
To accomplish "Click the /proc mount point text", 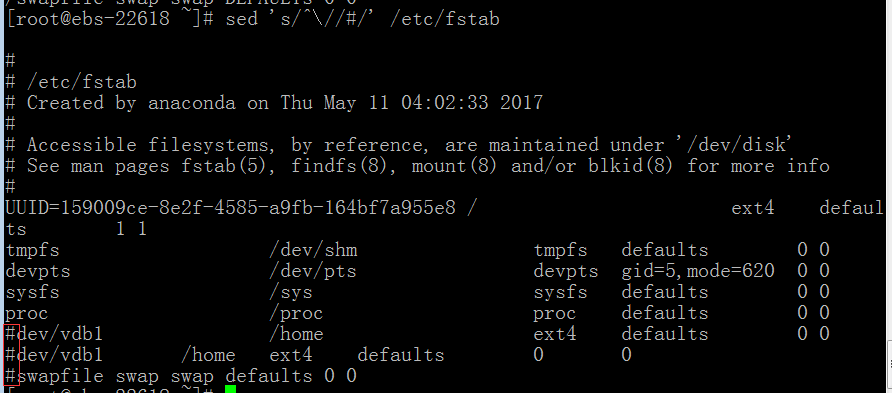I will 296,313.
